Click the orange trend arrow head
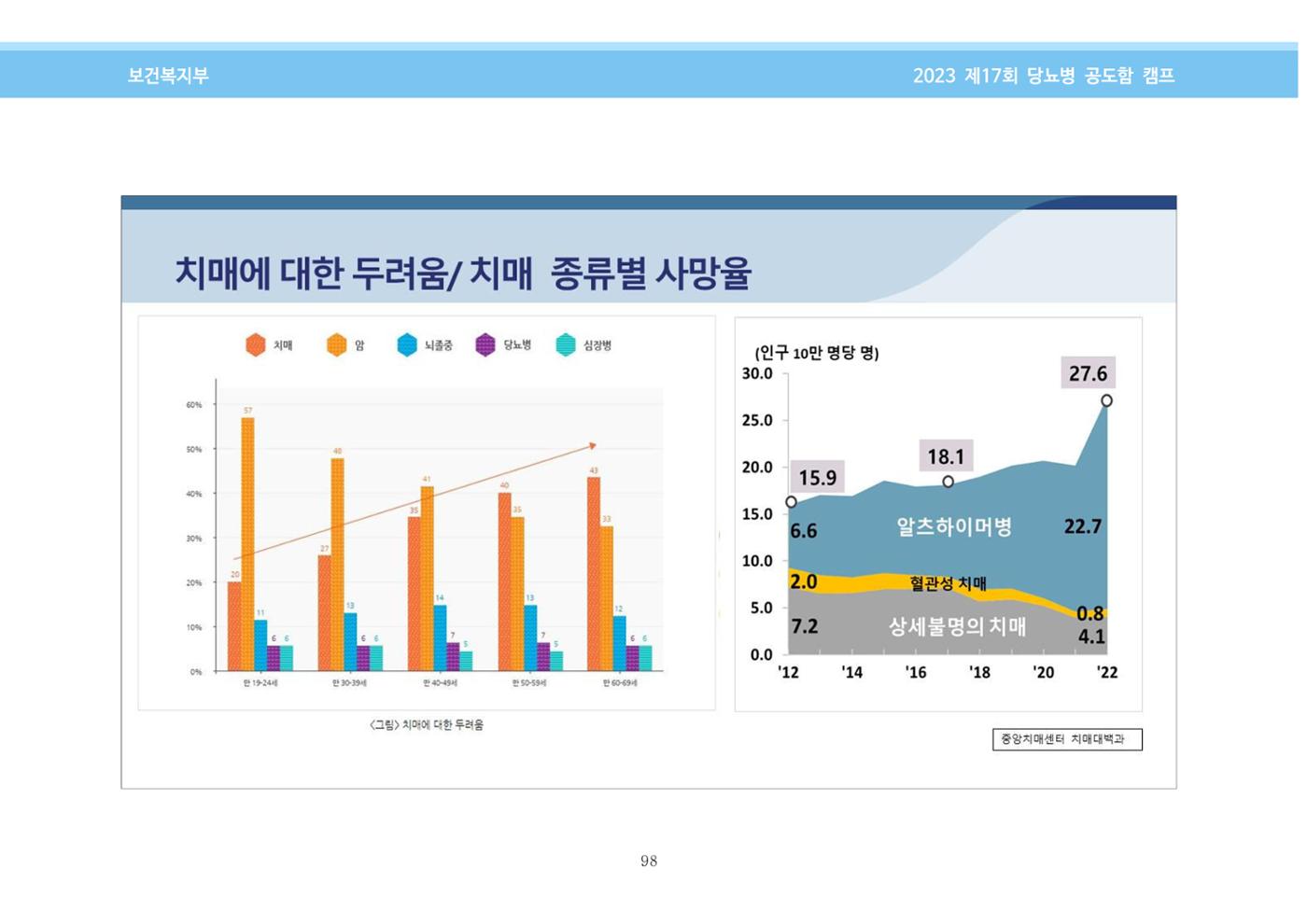The image size is (1307, 924). pos(592,446)
